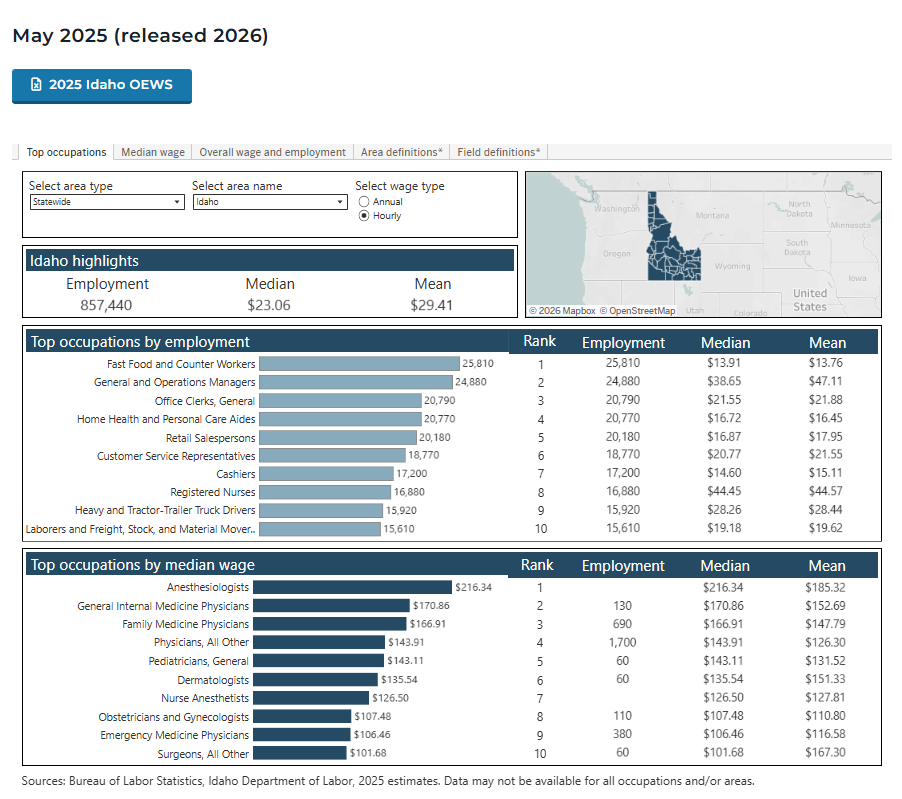This screenshot has height=799, width=902.
Task: Click the Laborers and Freight, Stock row label
Action: pos(140,529)
